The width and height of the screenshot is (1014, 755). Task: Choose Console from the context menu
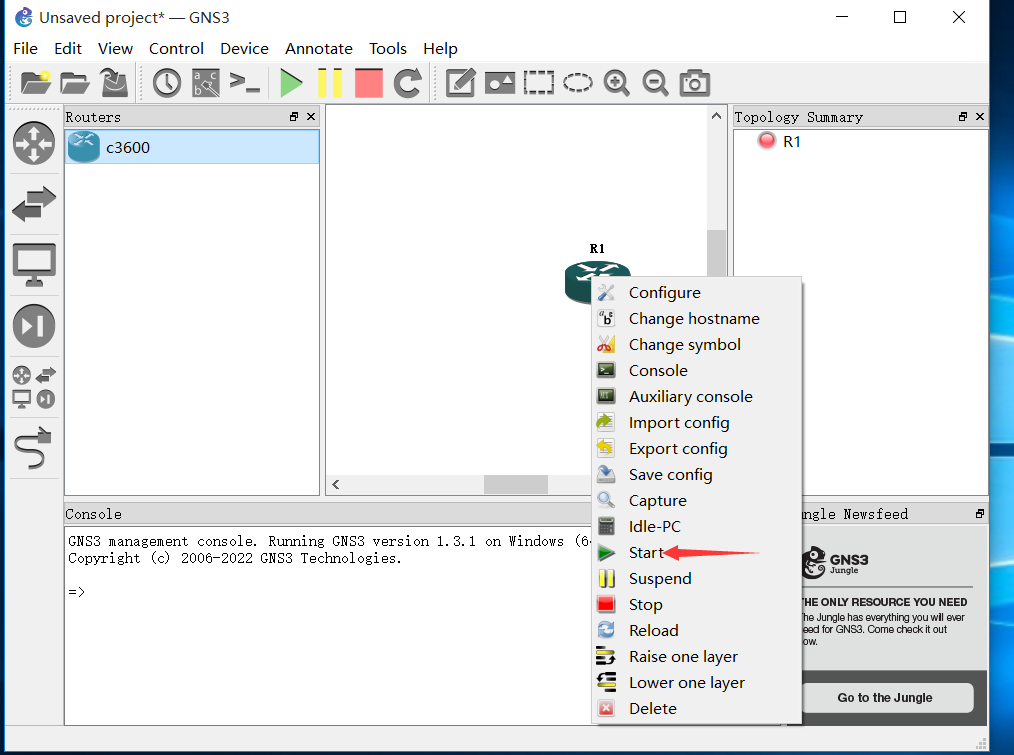tap(696, 370)
